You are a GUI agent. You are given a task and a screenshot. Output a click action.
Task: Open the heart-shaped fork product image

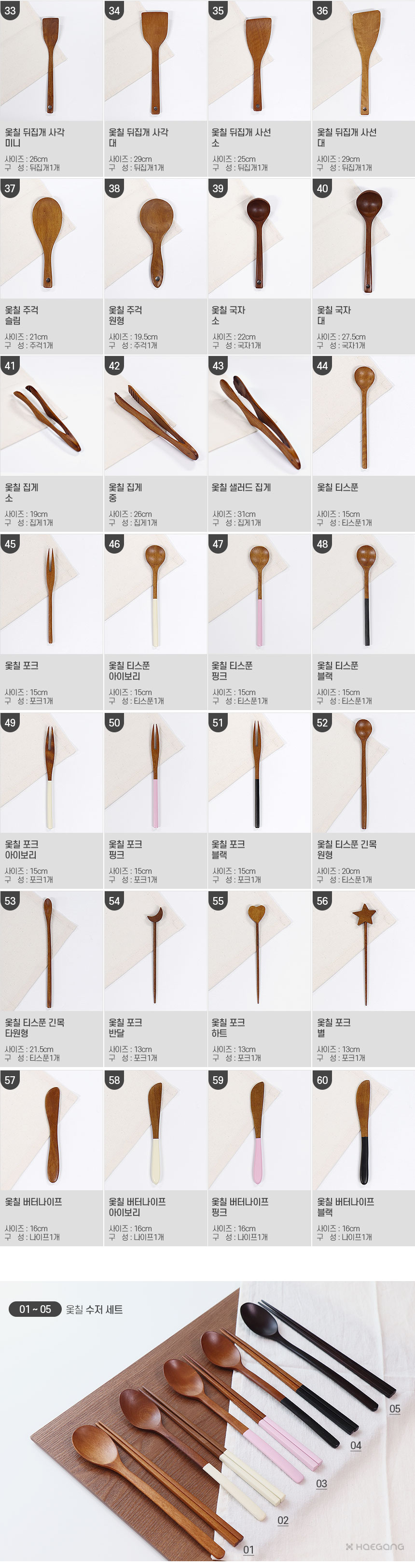pos(259,951)
